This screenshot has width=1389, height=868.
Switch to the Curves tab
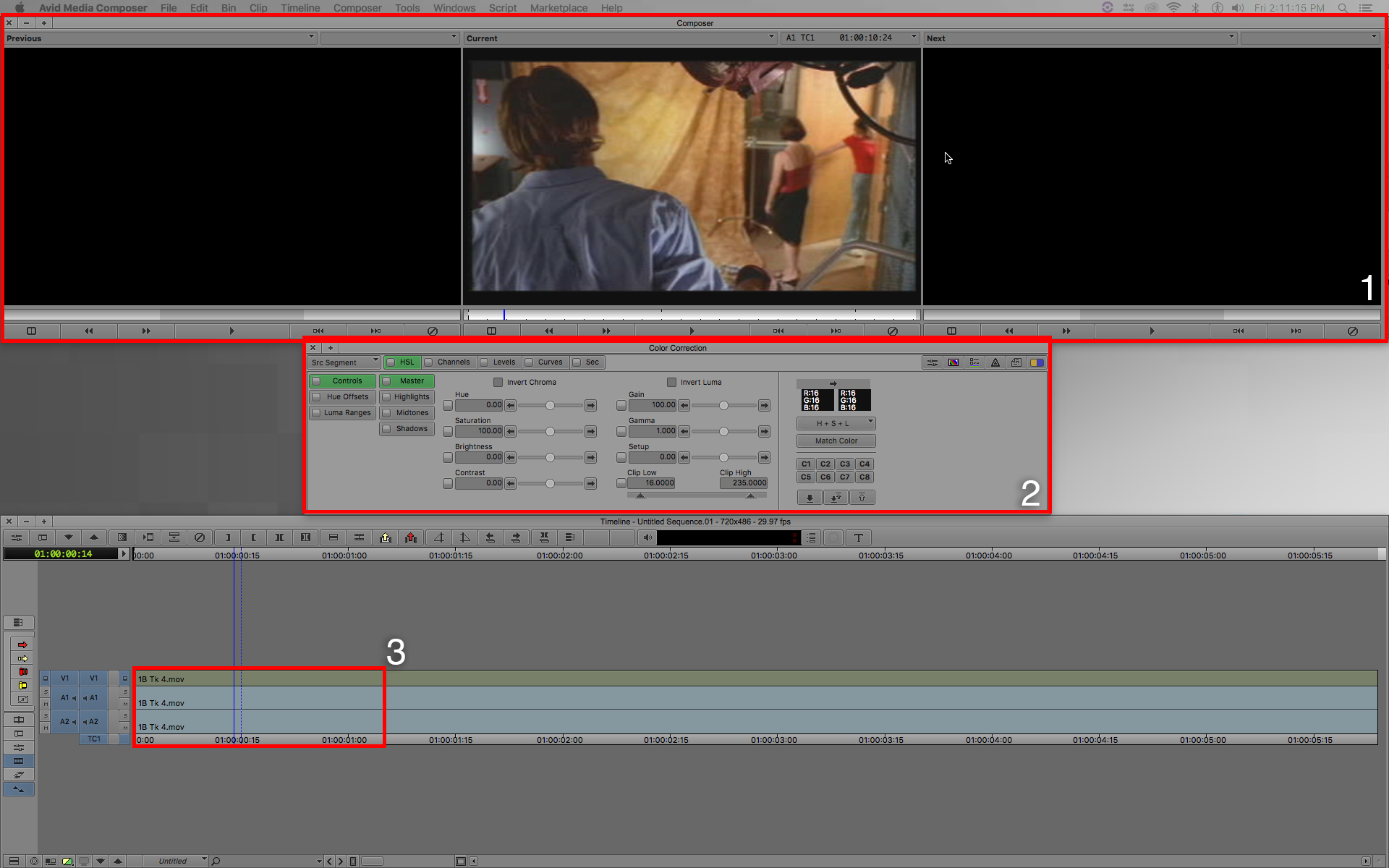(x=545, y=362)
